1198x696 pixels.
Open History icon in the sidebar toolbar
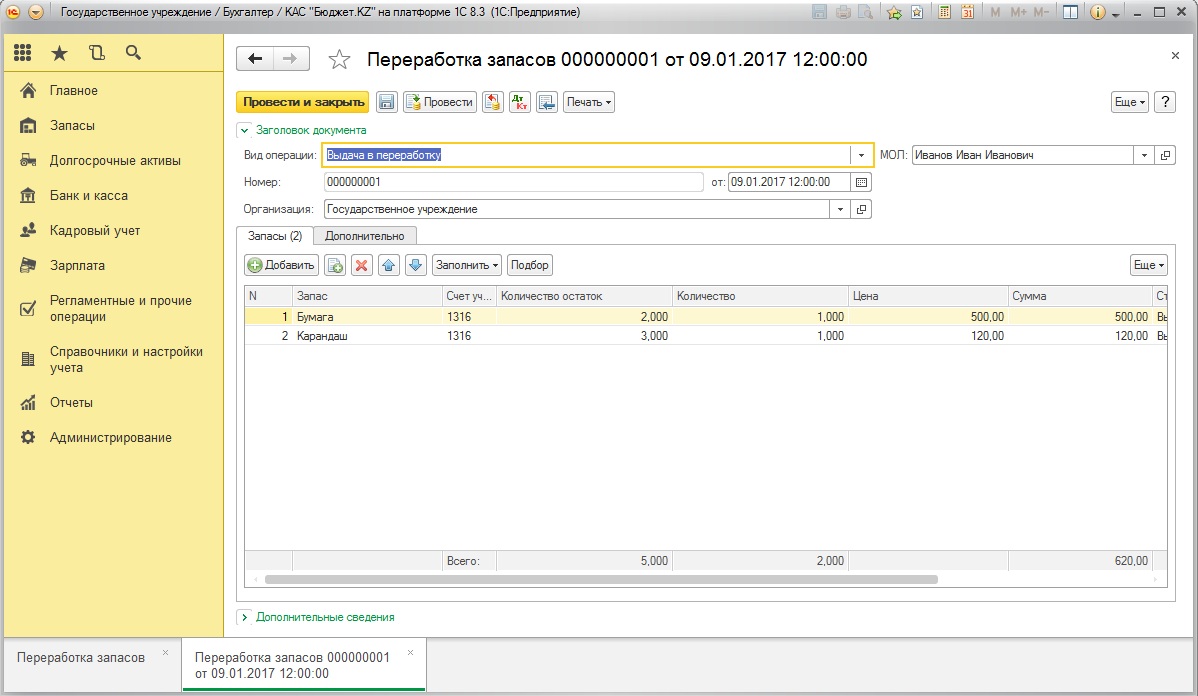click(96, 53)
